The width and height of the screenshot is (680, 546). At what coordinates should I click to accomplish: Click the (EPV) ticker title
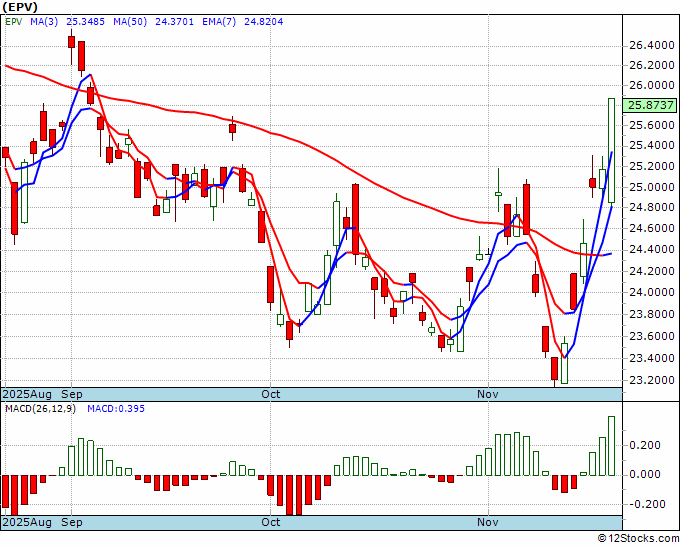coord(22,8)
